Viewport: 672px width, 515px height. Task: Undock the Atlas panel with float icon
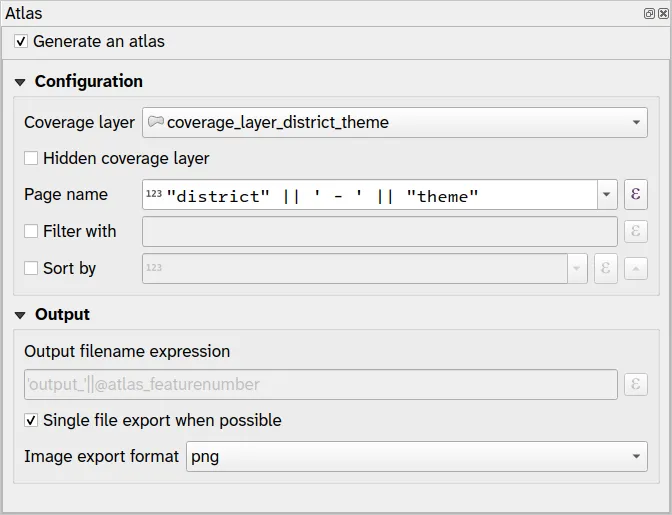tap(650, 14)
